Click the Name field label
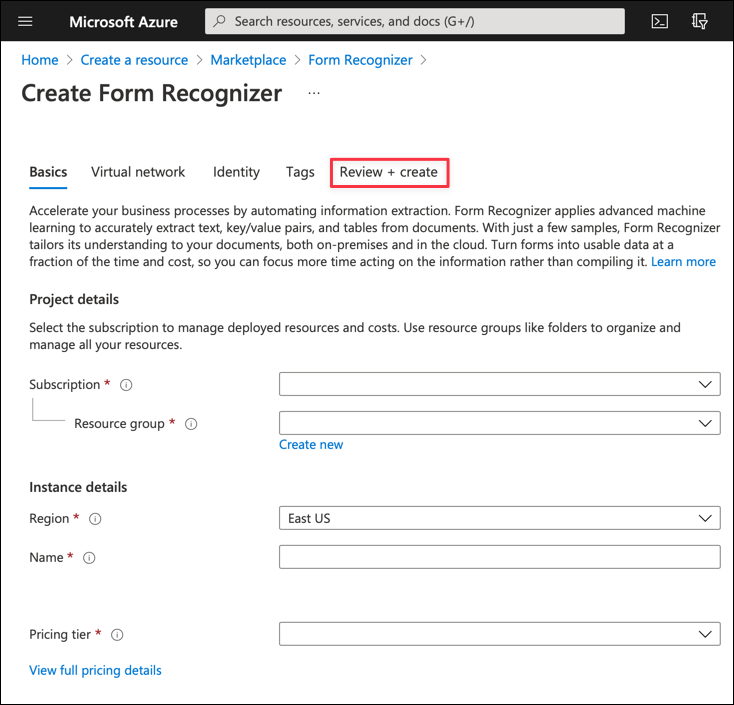The image size is (734, 705). [46, 558]
